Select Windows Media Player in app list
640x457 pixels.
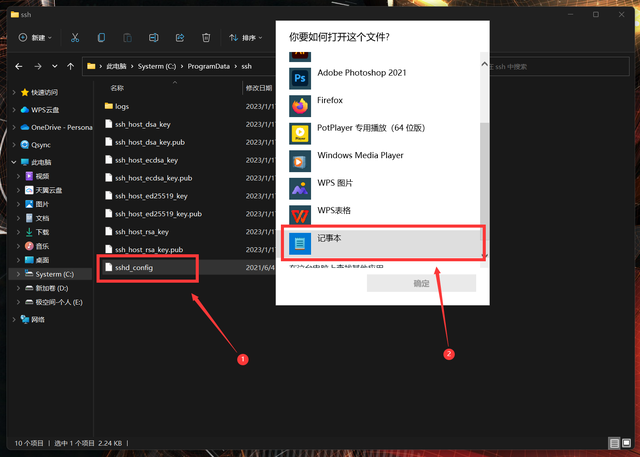click(360, 156)
